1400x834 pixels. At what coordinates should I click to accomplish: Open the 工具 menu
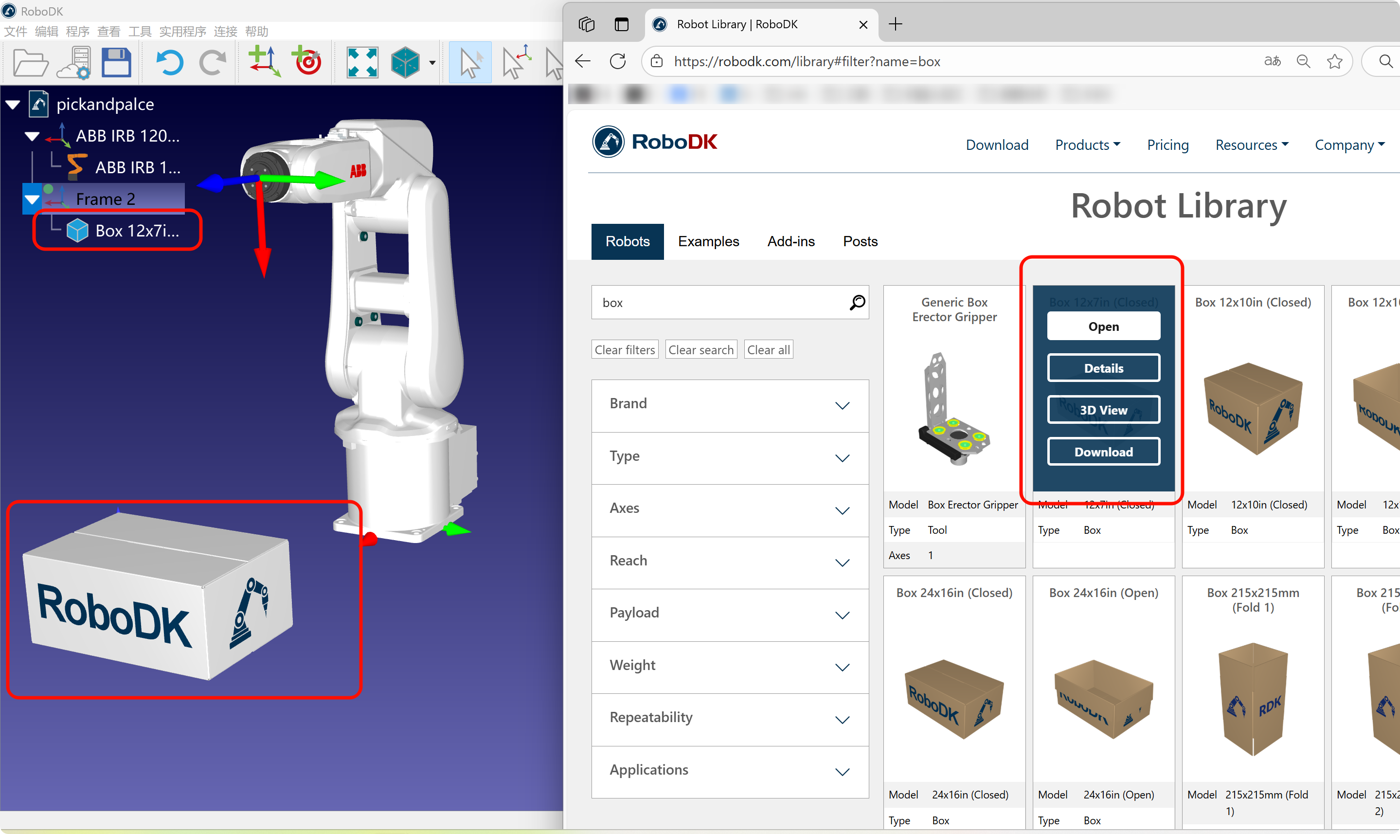tap(140, 32)
